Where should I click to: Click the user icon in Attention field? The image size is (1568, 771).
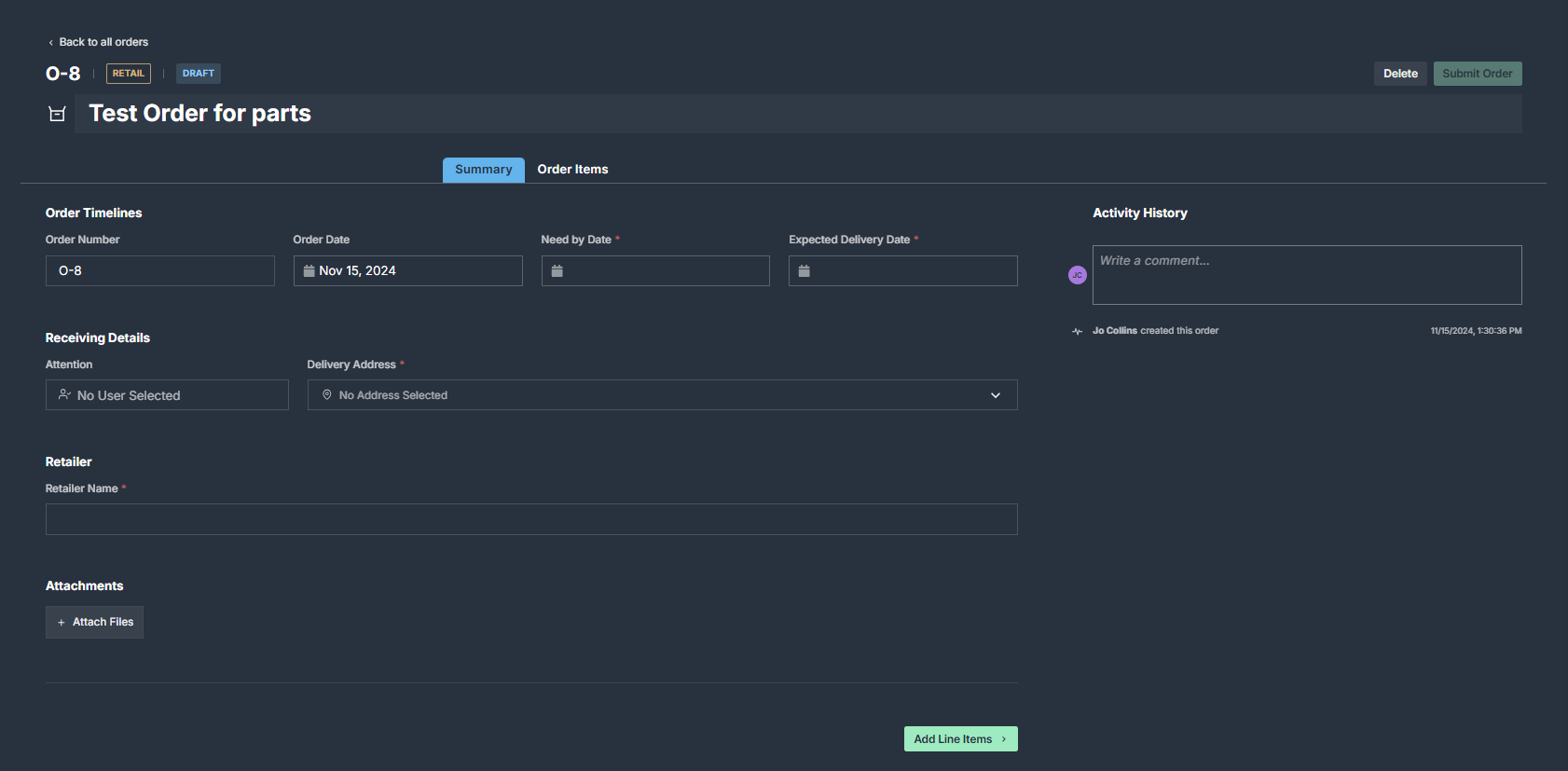(64, 395)
